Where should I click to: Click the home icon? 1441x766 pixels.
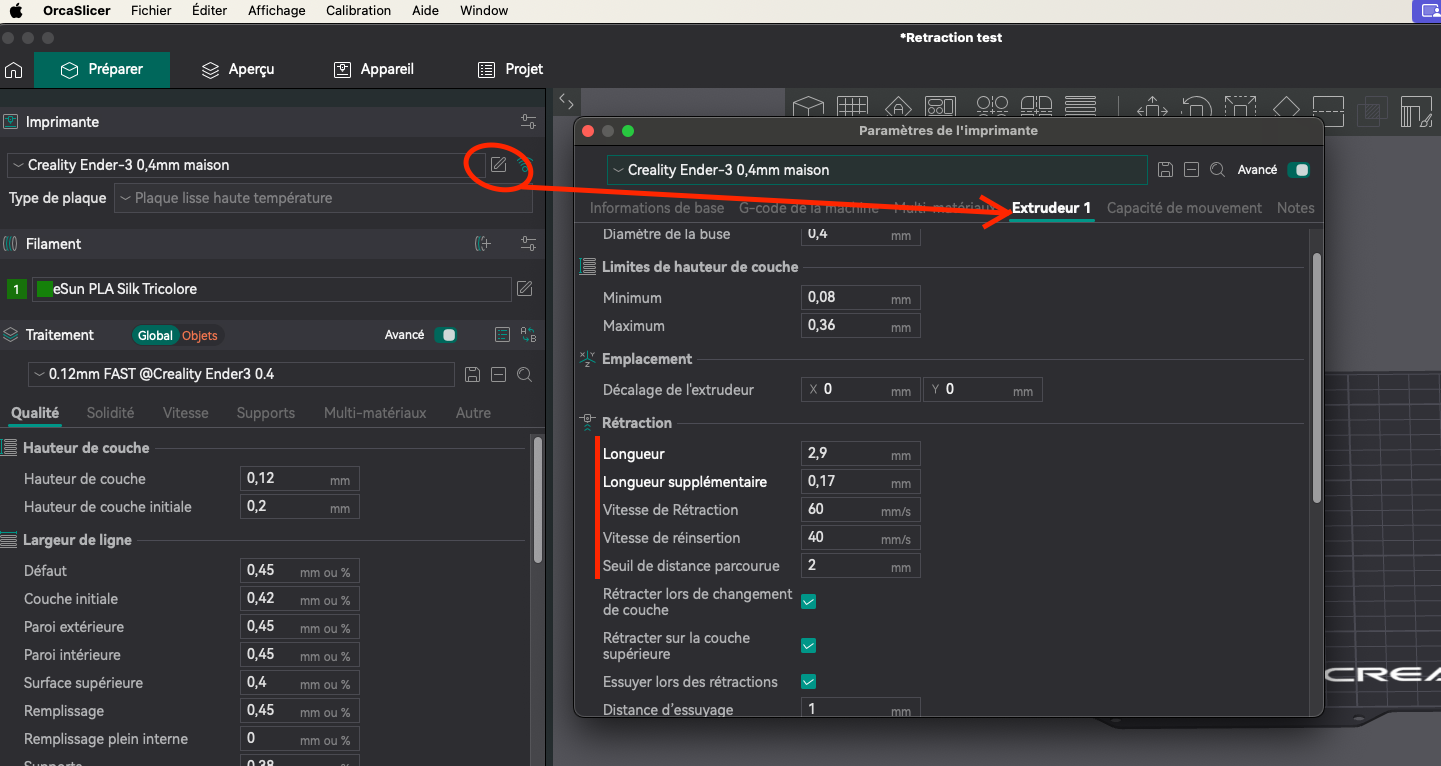pos(14,70)
